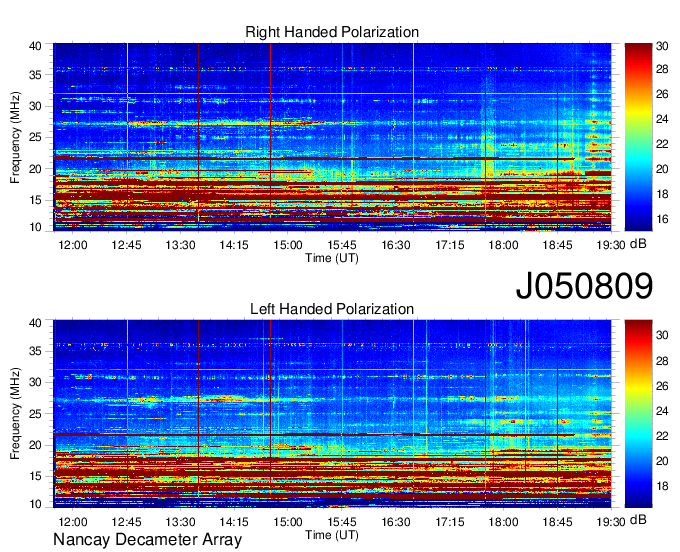Click the 18:00 time tick on the Left Handed plot
680x552 pixels.
(503, 522)
